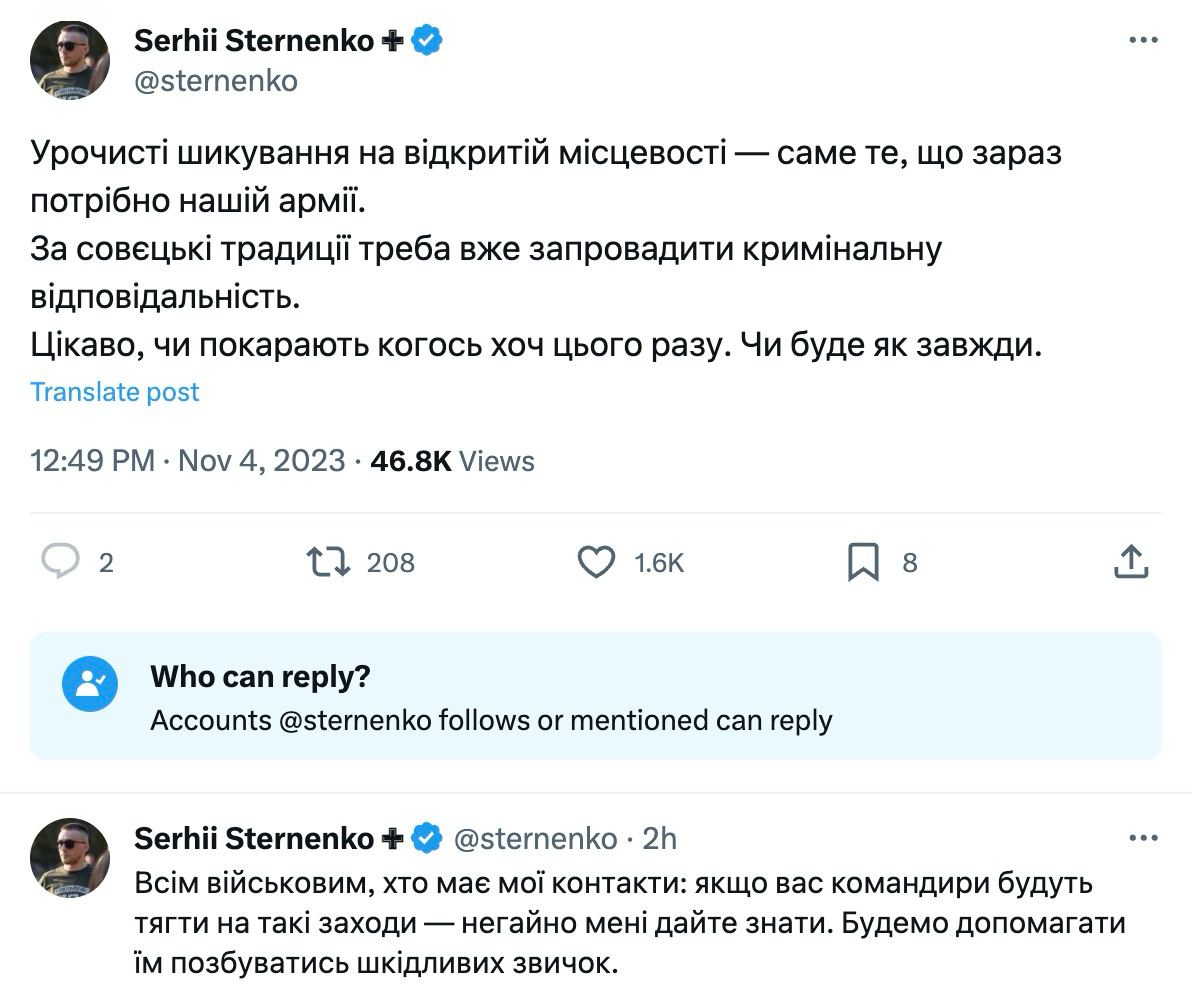Screen dimensions: 1192x1006
Task: Open the profile avatar beside the 2h reply
Action: (70, 856)
